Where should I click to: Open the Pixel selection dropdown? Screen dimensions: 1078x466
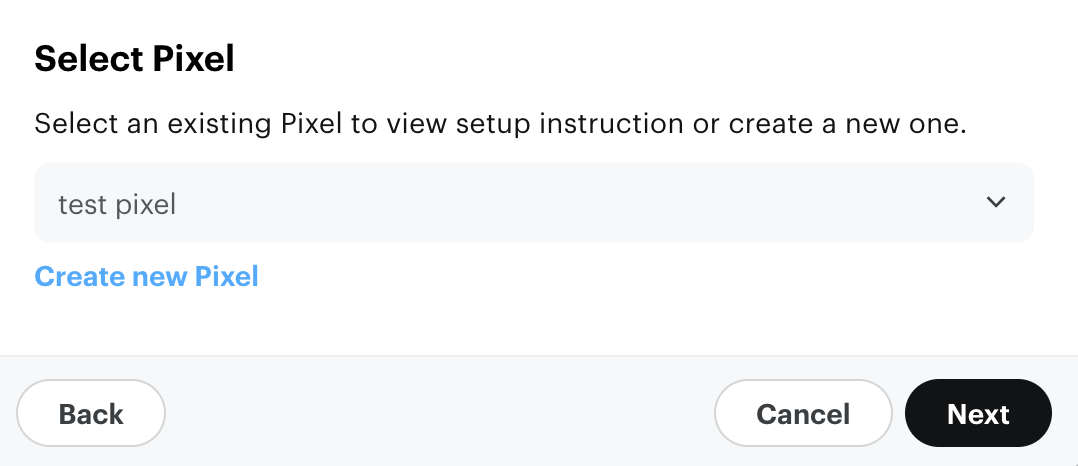tap(533, 203)
